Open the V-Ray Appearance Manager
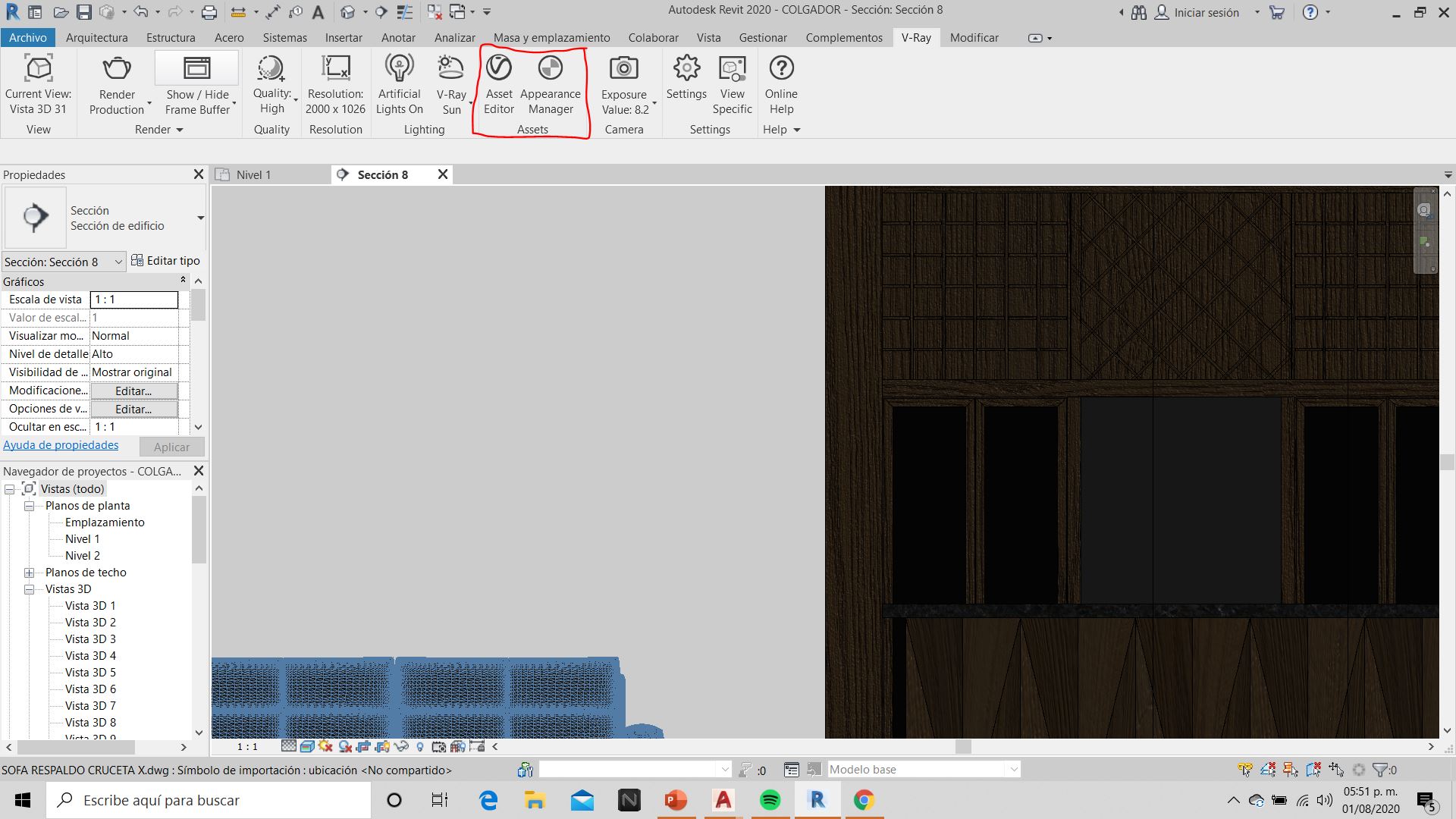 (551, 83)
